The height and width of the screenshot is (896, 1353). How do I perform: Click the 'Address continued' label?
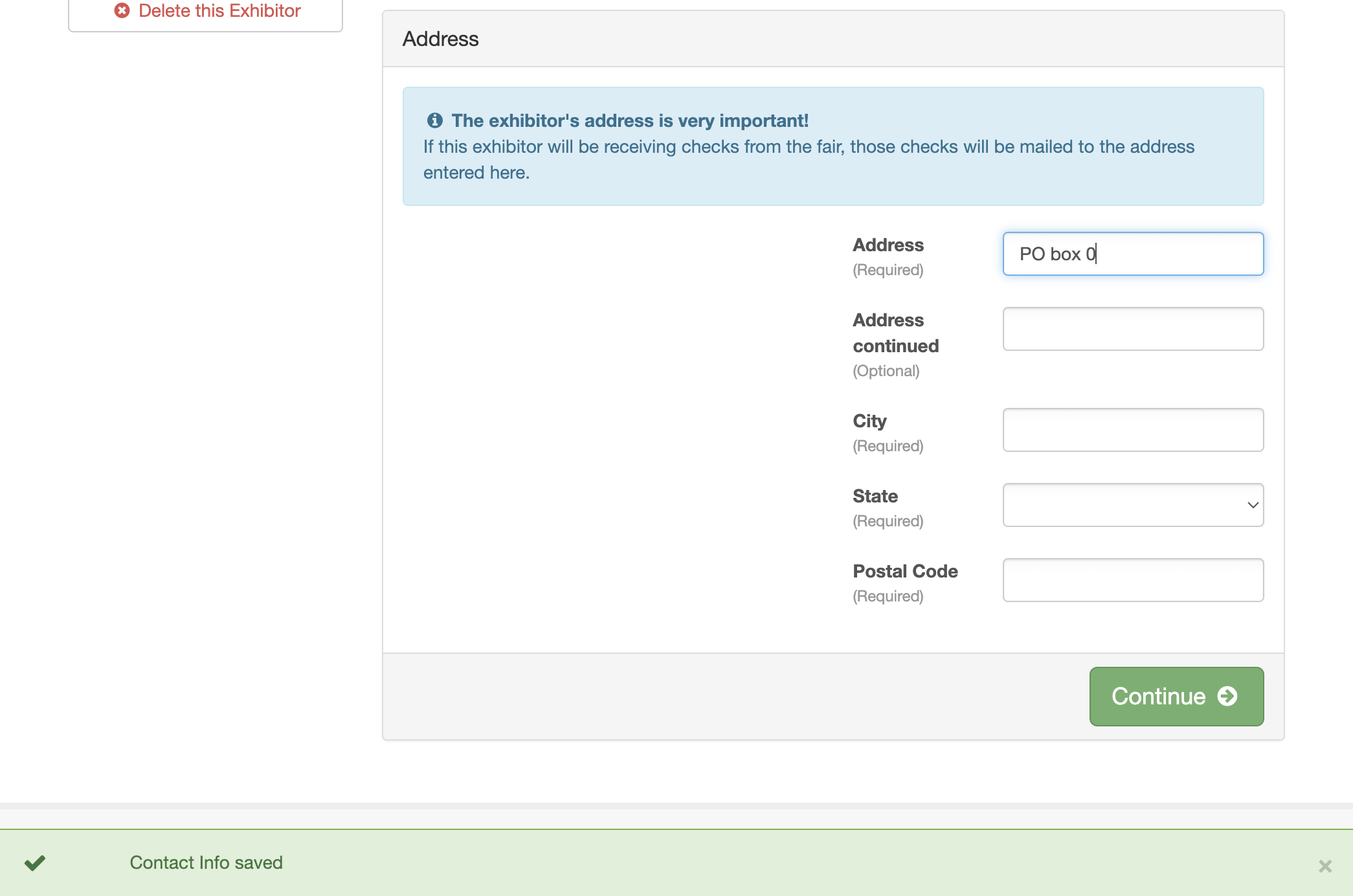(x=895, y=333)
